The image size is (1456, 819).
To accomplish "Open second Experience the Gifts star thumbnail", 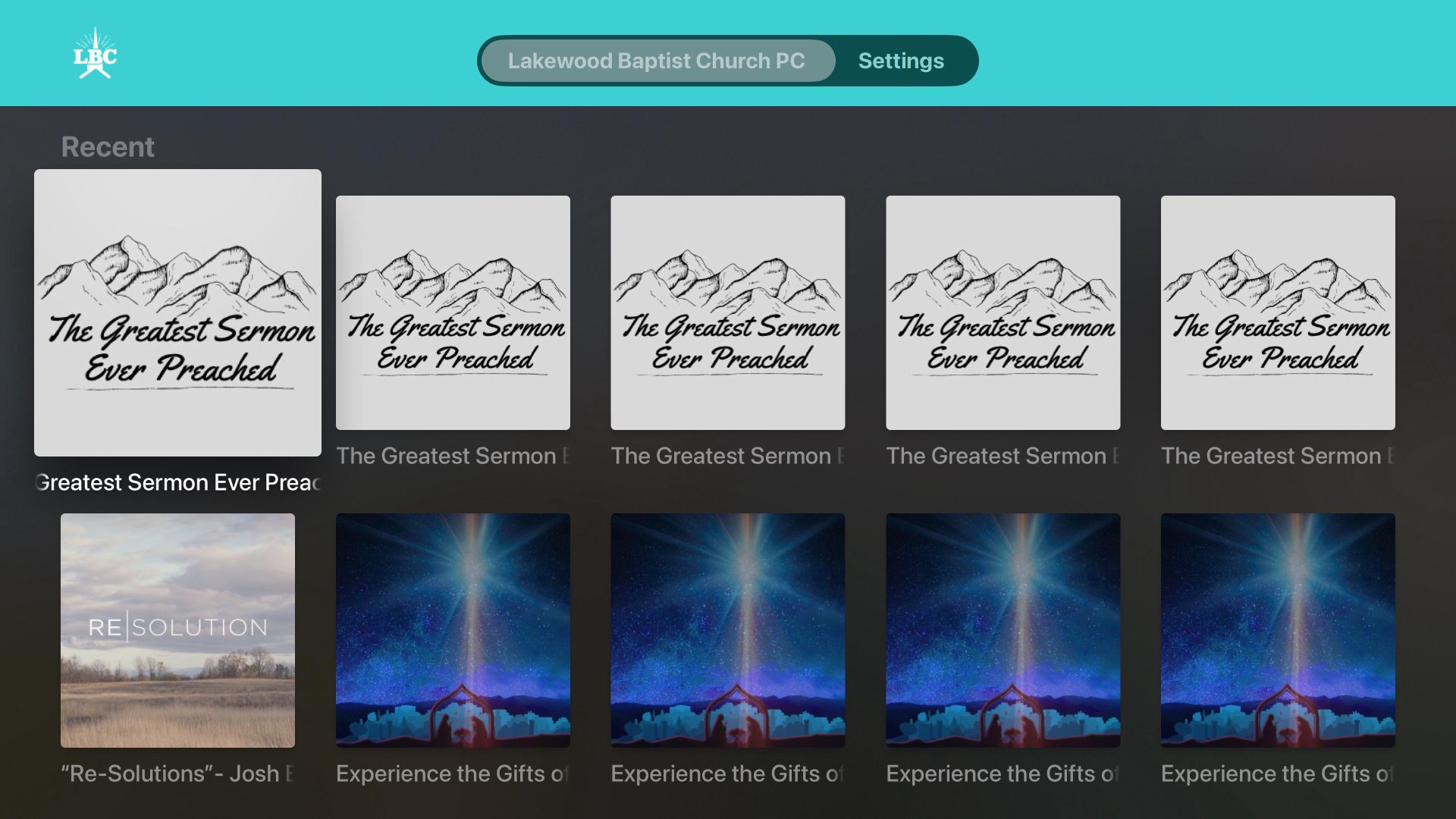I will click(728, 630).
